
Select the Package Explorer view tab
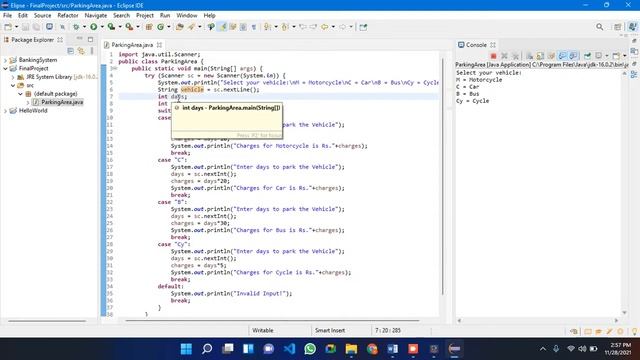point(32,40)
